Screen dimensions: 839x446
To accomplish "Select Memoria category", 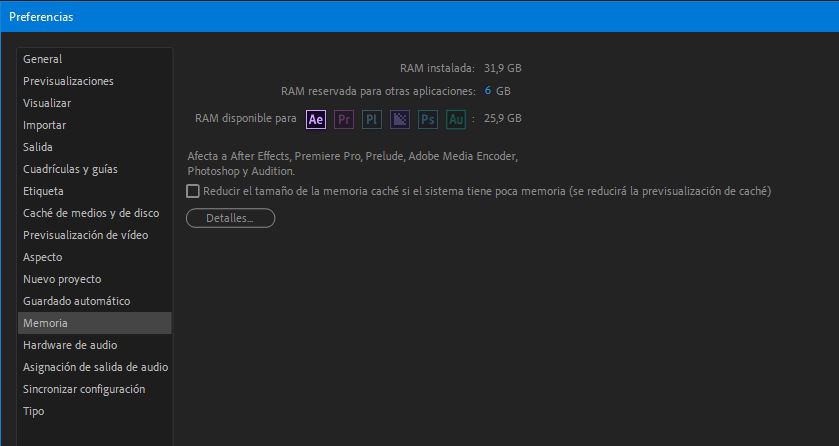I will [95, 323].
